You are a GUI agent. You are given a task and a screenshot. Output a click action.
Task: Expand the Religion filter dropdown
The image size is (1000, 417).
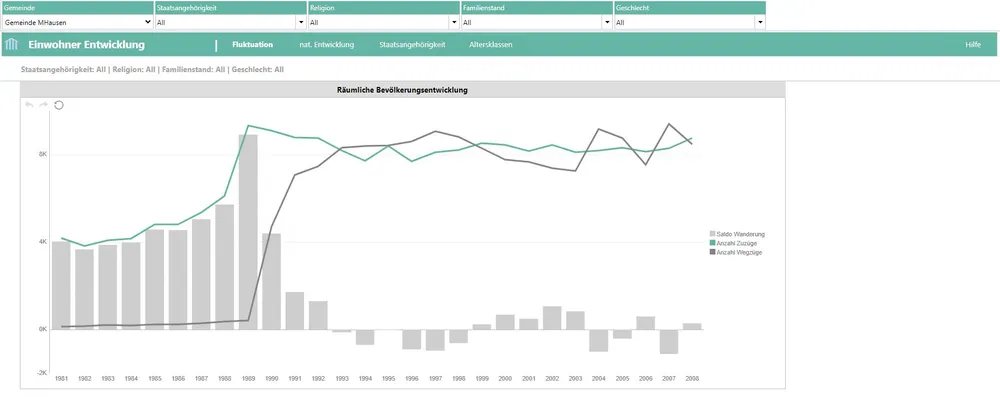click(383, 21)
